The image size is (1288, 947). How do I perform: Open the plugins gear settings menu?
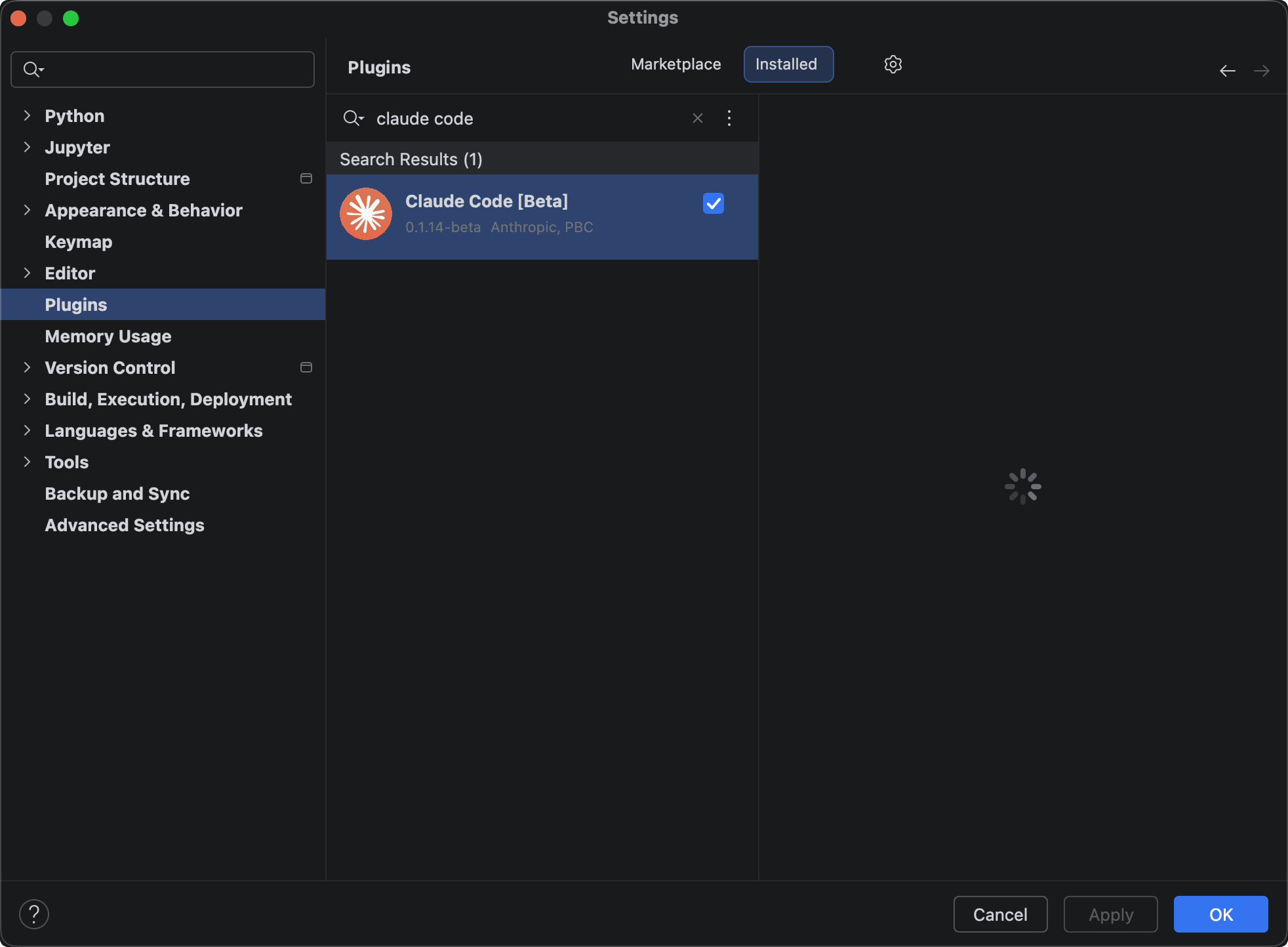point(893,64)
